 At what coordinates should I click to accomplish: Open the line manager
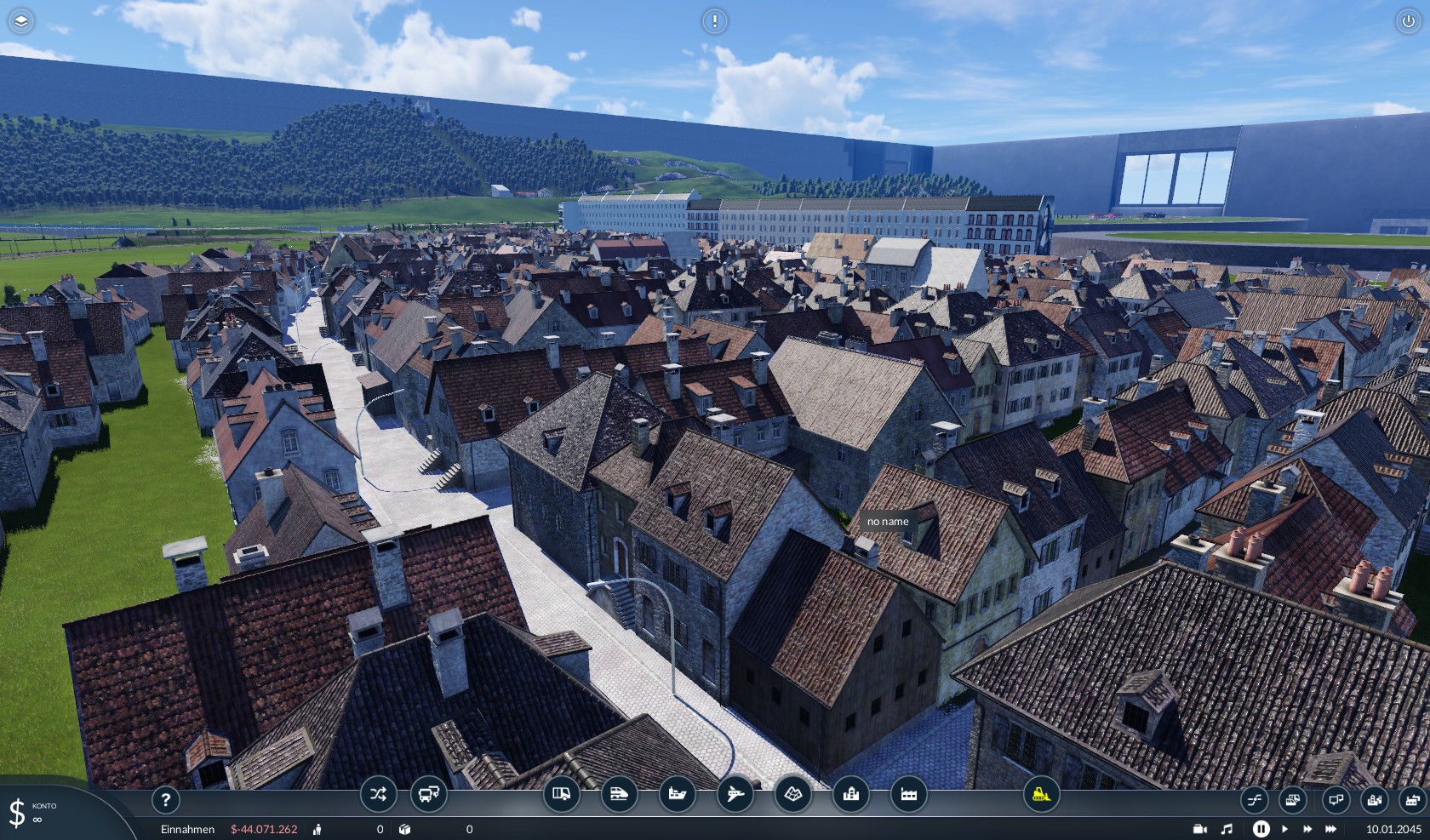[x=1254, y=799]
